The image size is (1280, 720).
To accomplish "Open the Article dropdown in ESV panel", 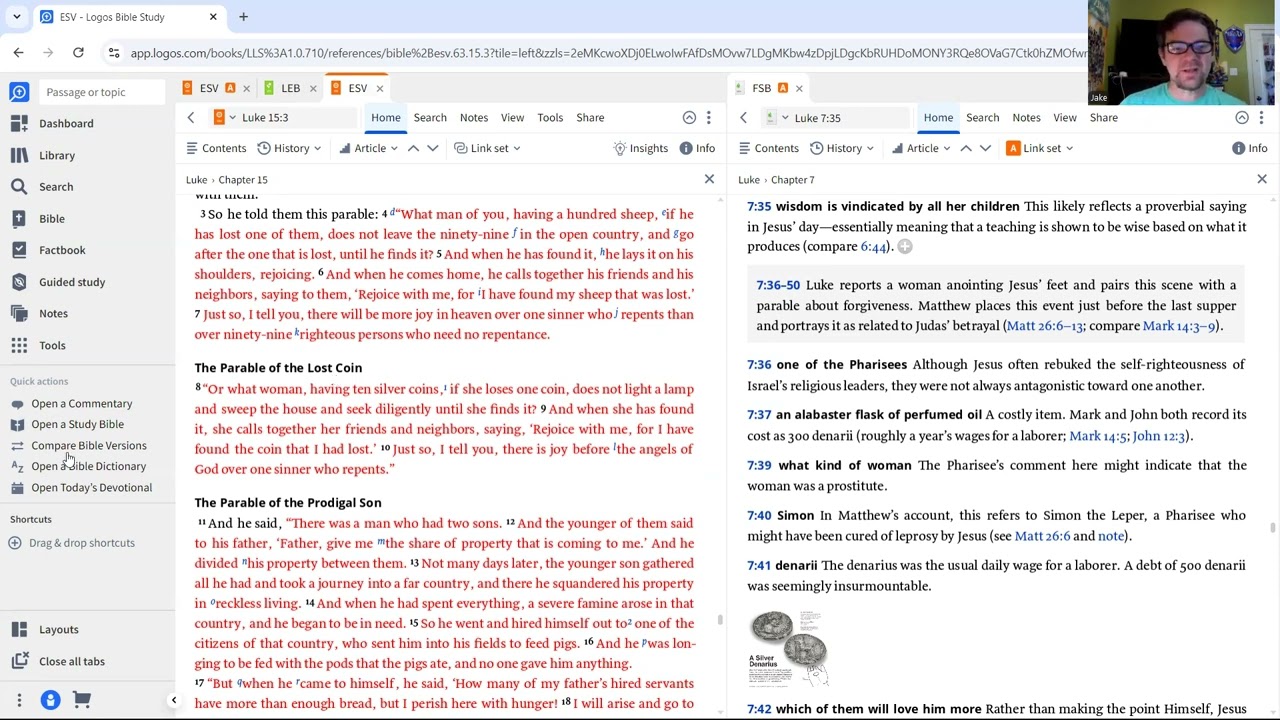I will [368, 148].
